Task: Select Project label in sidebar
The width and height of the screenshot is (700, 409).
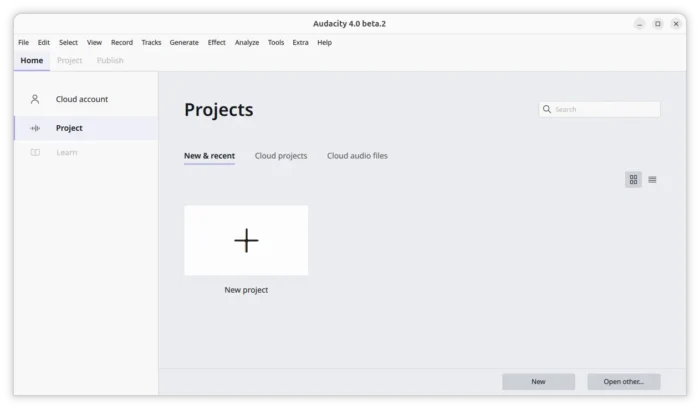Action: coord(69,128)
